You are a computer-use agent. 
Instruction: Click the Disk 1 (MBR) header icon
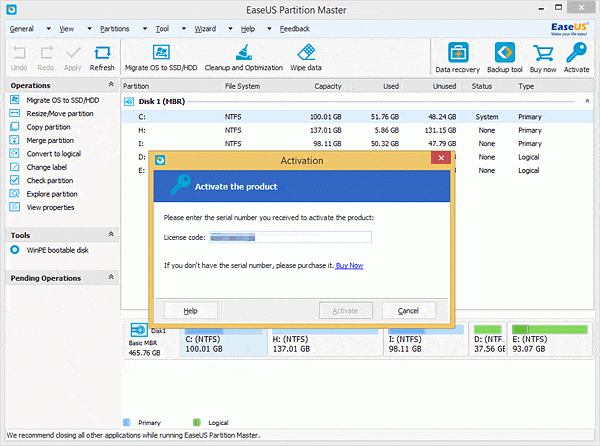[x=129, y=101]
